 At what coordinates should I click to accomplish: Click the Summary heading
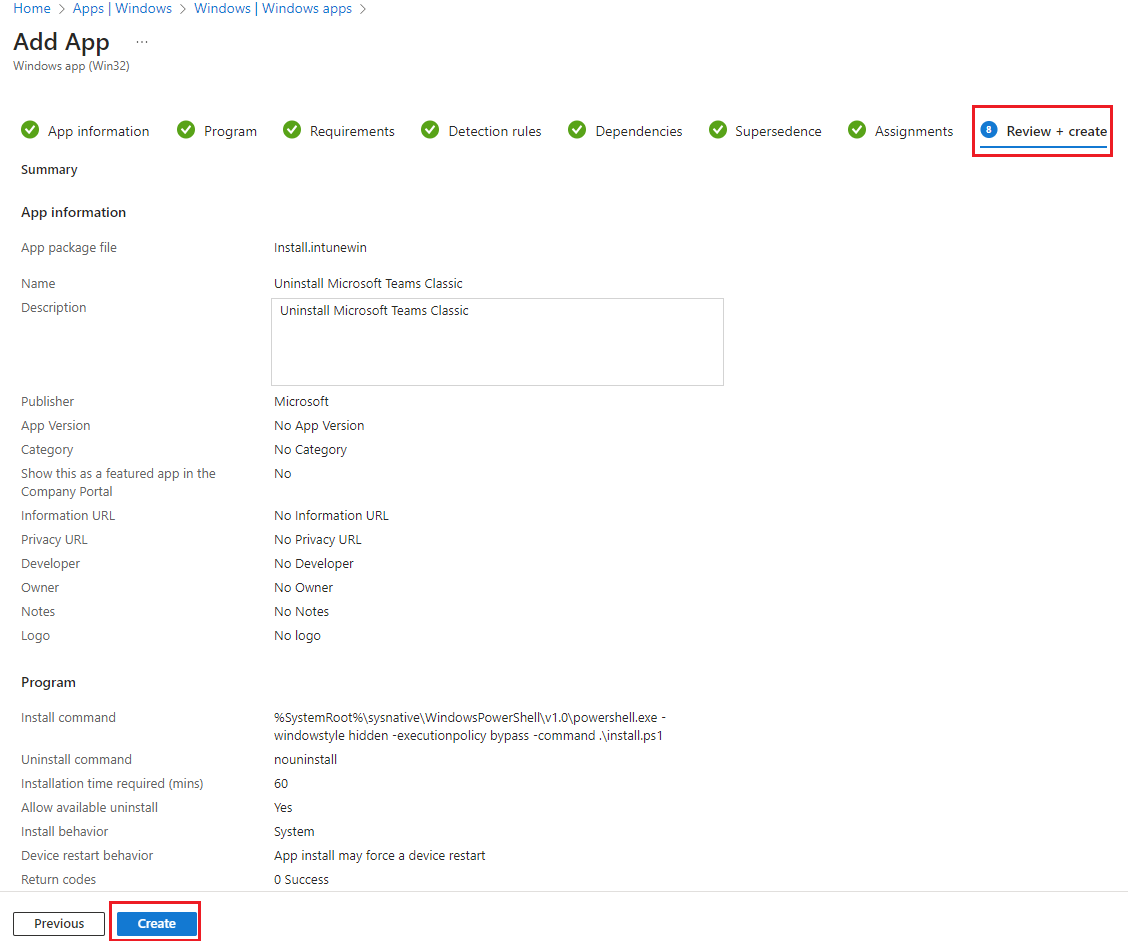[x=49, y=170]
